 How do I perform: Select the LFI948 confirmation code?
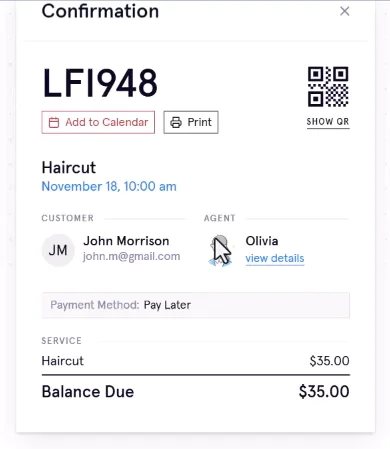100,83
